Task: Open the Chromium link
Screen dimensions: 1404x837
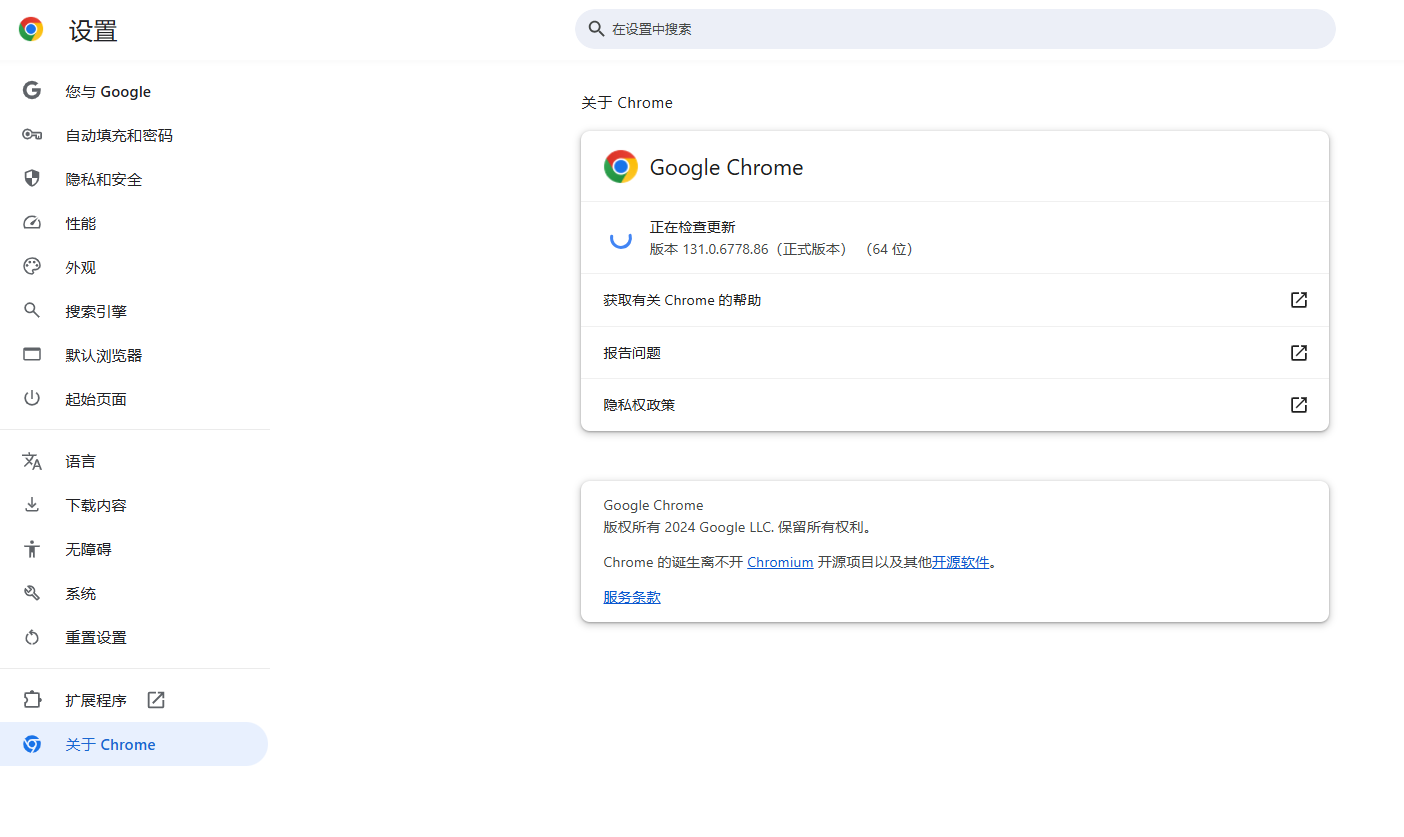Action: point(780,562)
